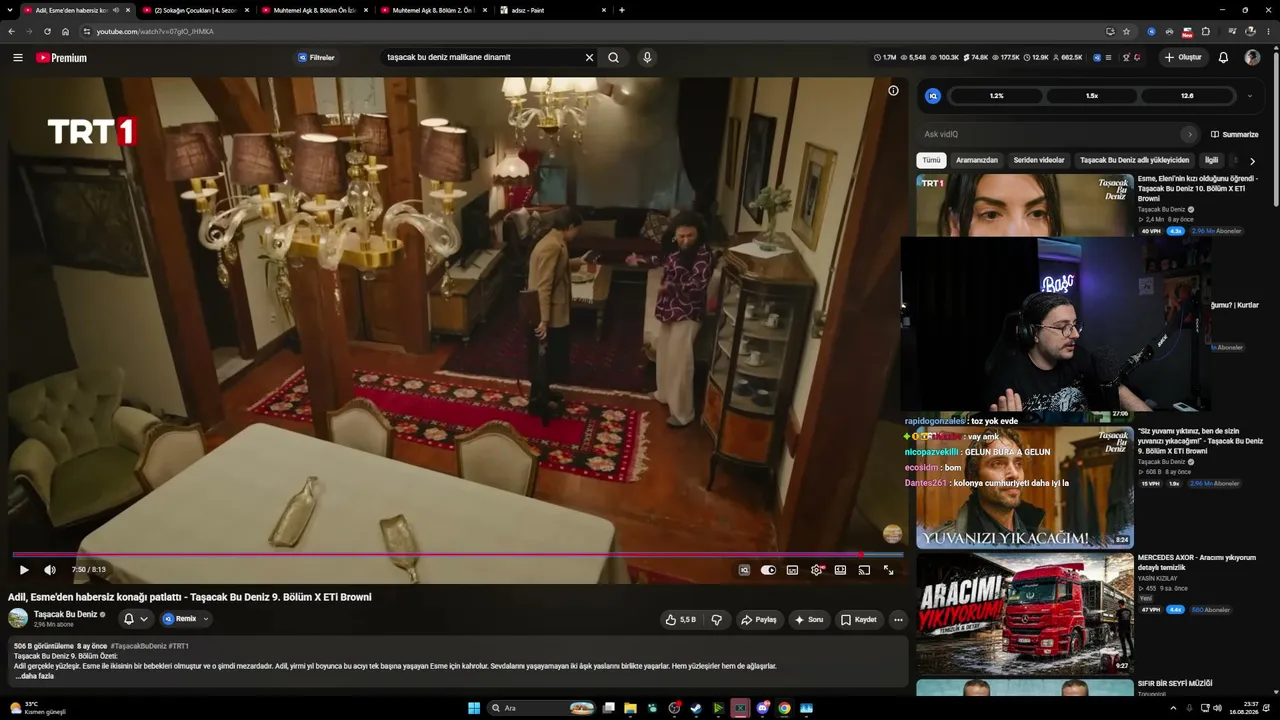Open 'Yuvanızı Yıkacağım' video thumbnail
This screenshot has height=720, width=1280.
point(1025,488)
